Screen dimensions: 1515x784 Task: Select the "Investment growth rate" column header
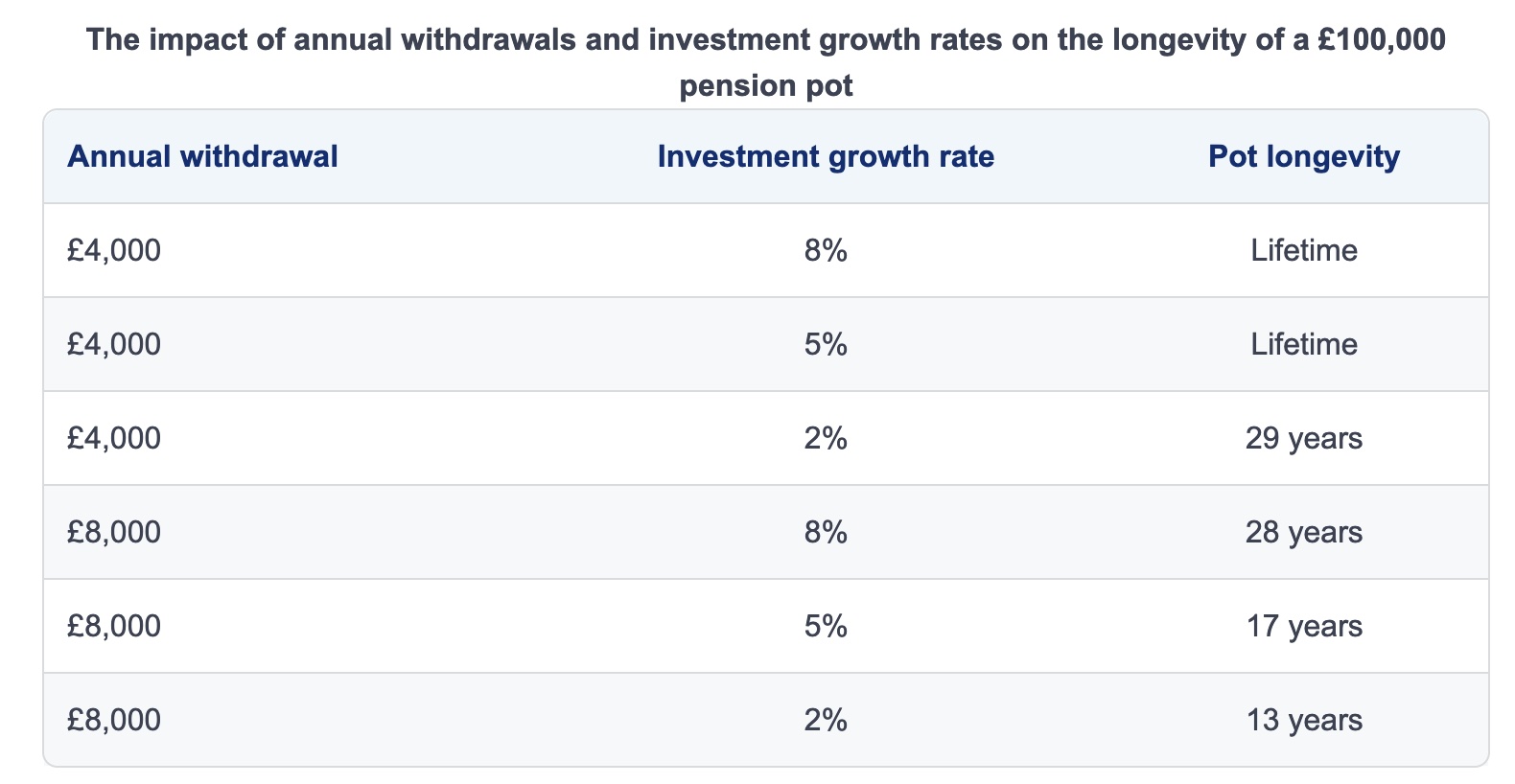[x=826, y=156]
